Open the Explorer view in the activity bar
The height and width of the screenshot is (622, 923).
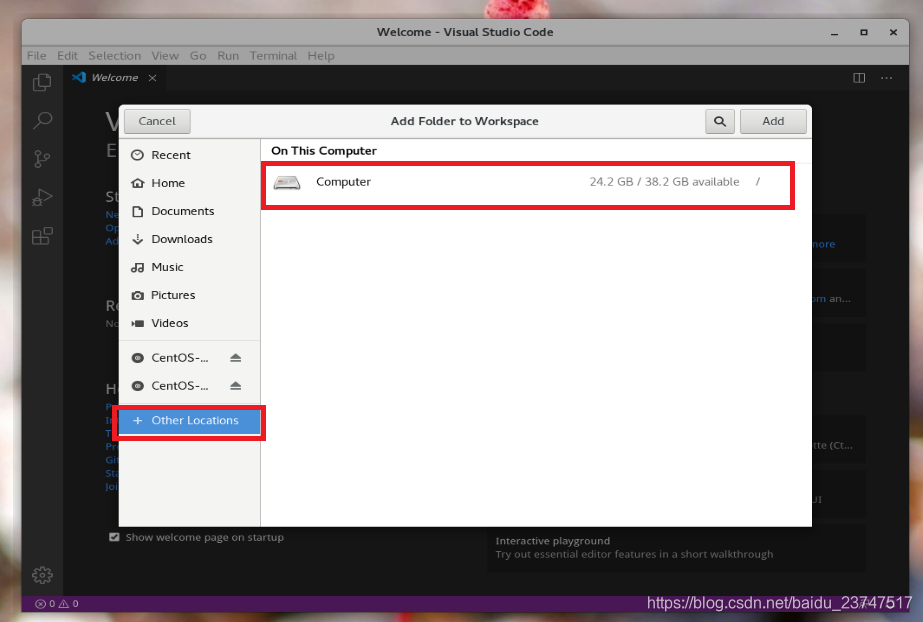[x=42, y=82]
